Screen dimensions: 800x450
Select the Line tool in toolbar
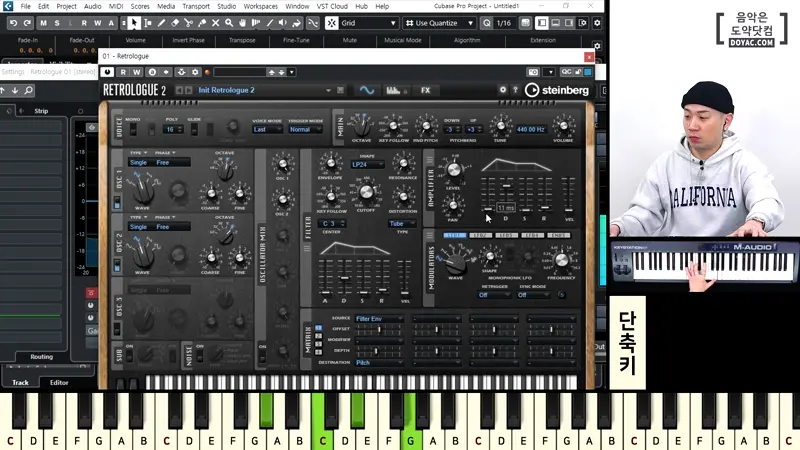269,23
